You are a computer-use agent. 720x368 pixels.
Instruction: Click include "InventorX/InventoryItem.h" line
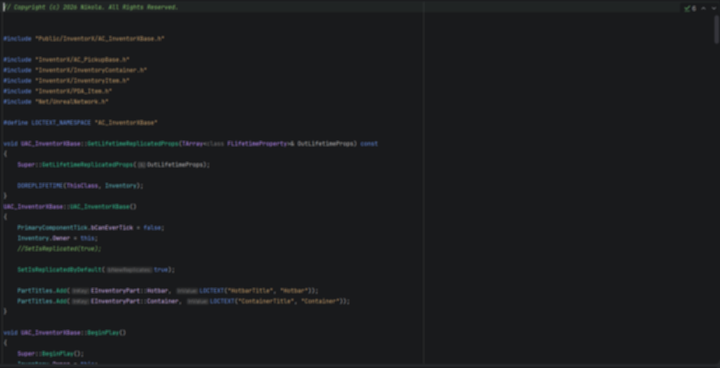pyautogui.click(x=67, y=81)
